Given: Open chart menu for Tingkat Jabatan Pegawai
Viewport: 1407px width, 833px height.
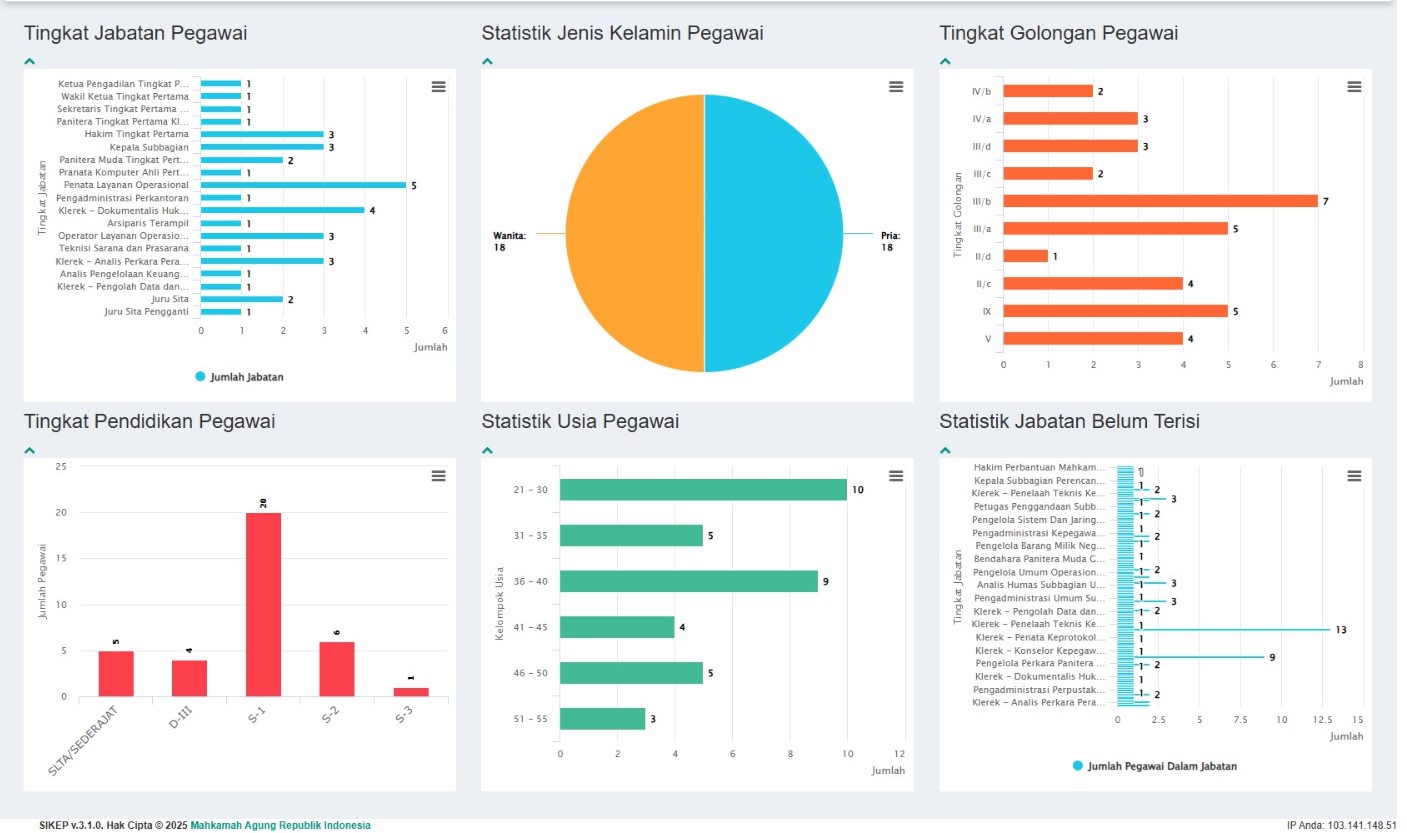Looking at the screenshot, I should 438,87.
